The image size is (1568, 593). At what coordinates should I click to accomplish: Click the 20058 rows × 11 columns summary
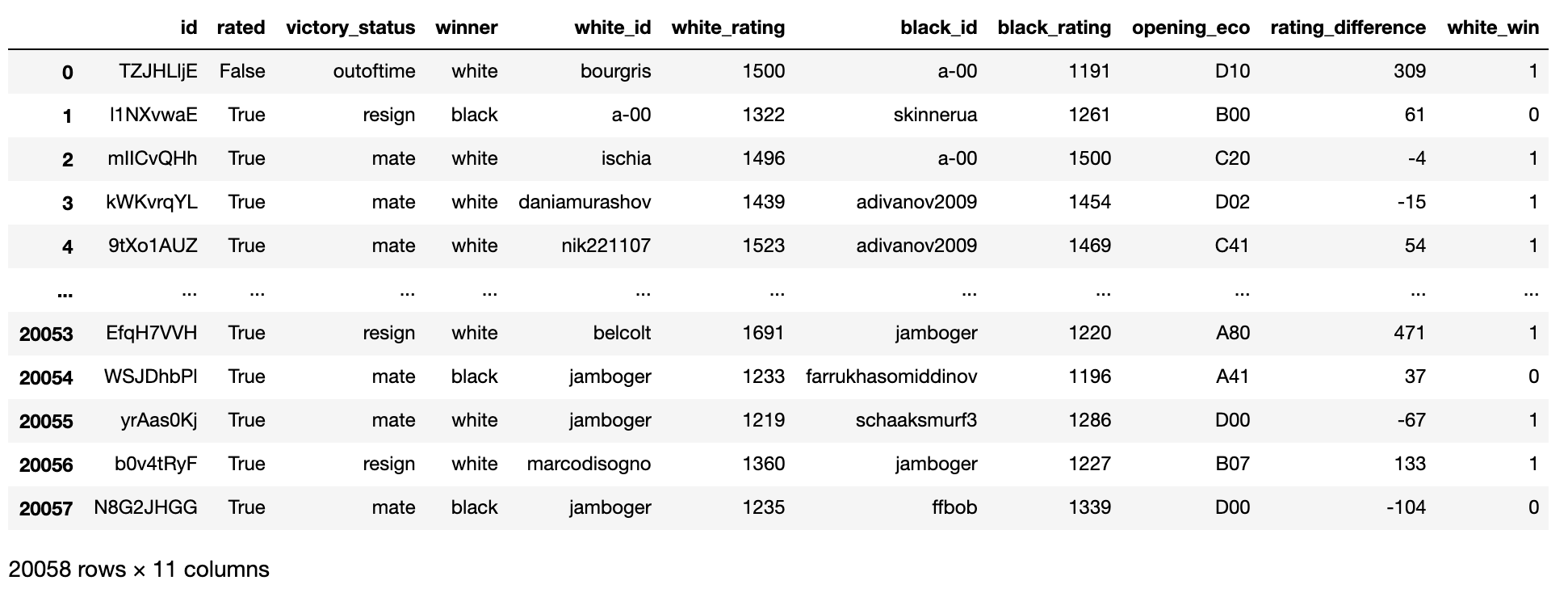(139, 570)
